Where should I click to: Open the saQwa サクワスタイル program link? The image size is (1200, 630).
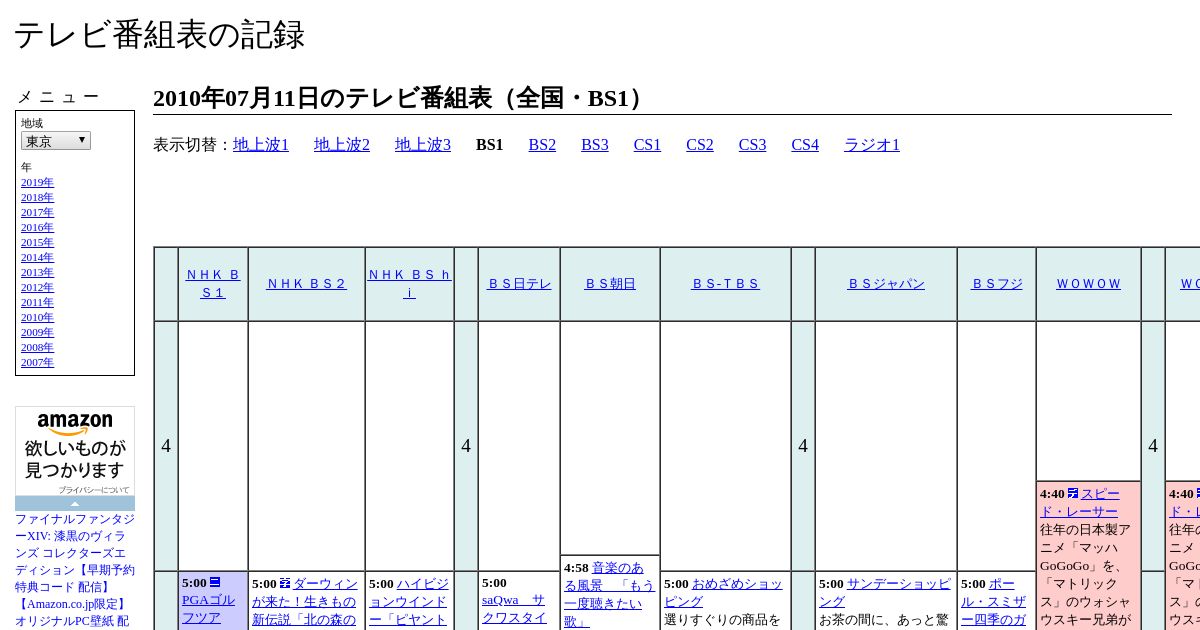(513, 609)
